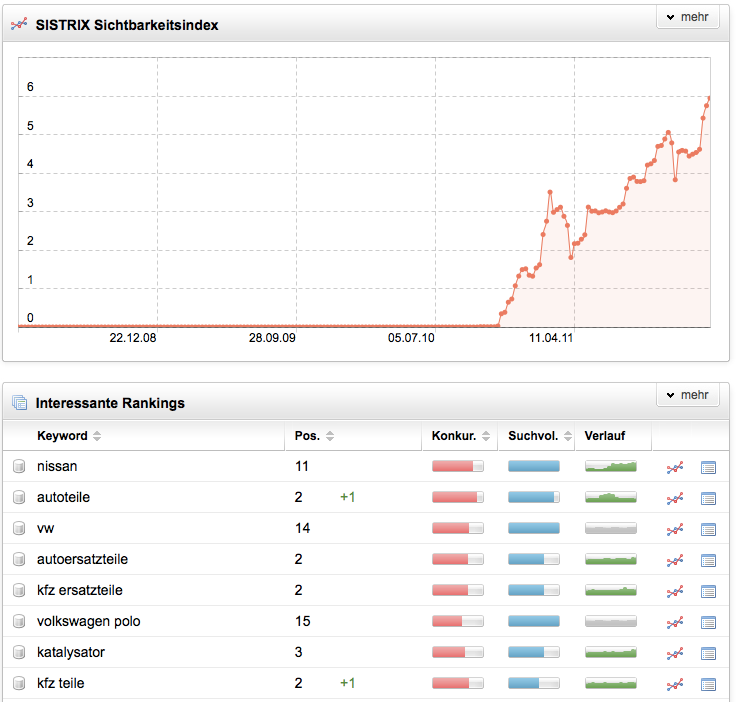Click the latest data point on visibility chart
Screen dimensions: 736x702
[708, 99]
